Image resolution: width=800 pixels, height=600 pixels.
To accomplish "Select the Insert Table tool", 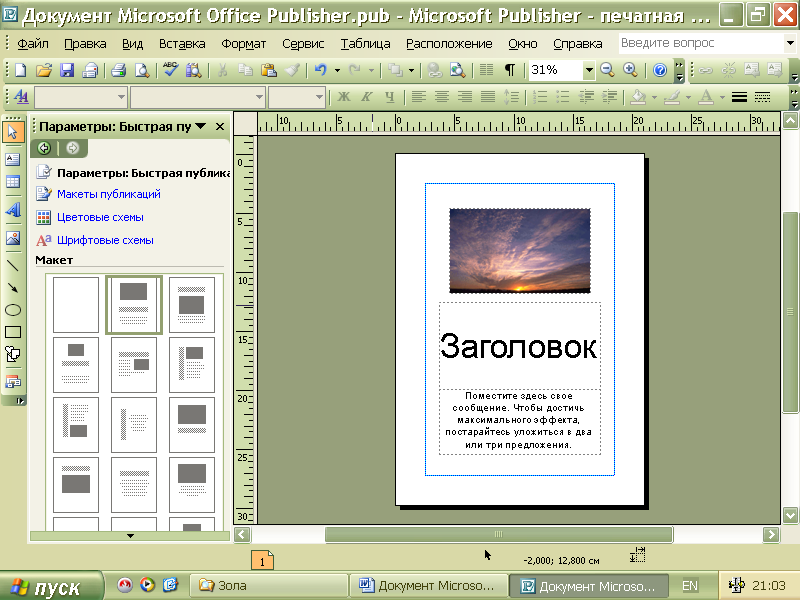I will [x=13, y=182].
